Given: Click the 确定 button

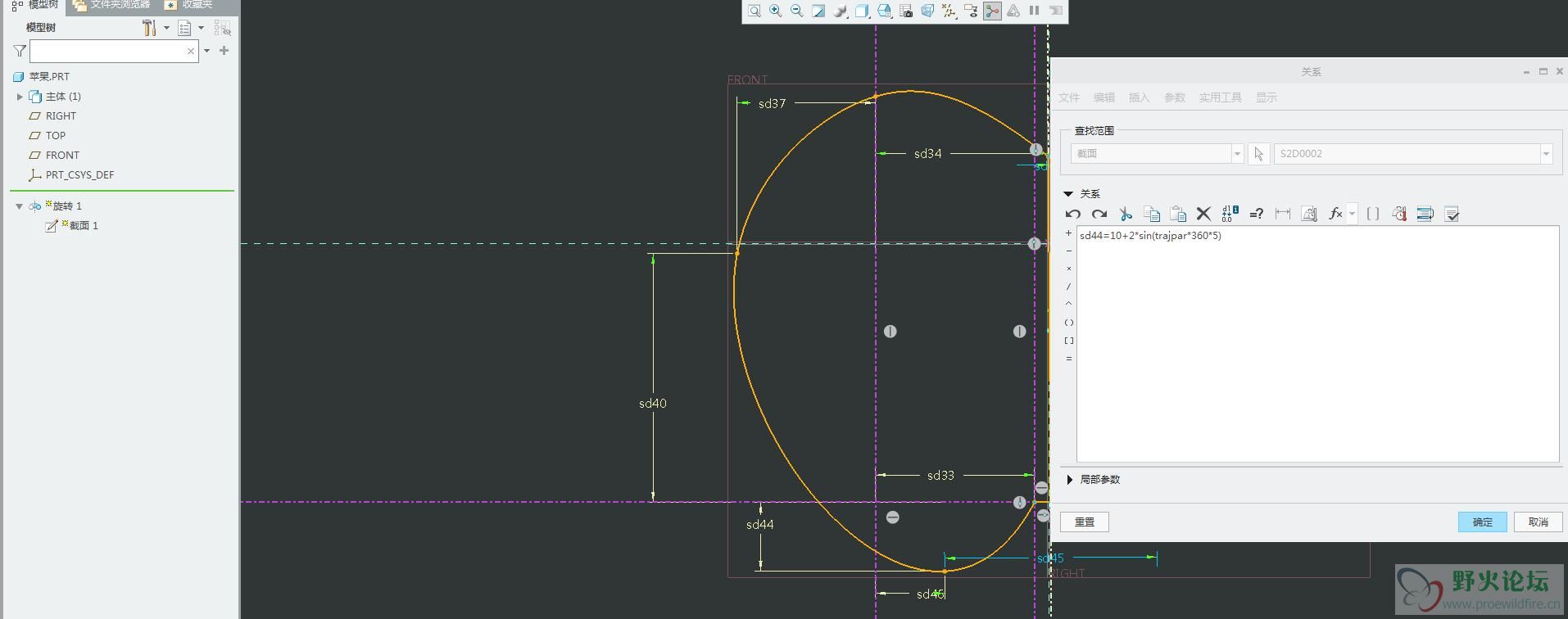Looking at the screenshot, I should click(1482, 522).
